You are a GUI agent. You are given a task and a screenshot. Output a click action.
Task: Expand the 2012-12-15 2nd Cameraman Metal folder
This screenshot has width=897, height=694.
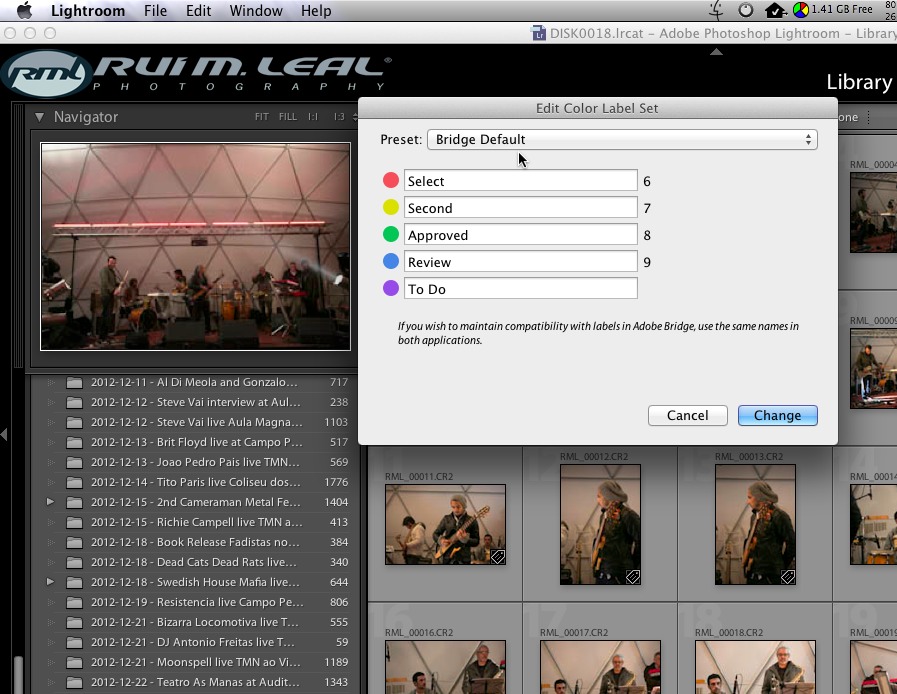[x=50, y=502]
